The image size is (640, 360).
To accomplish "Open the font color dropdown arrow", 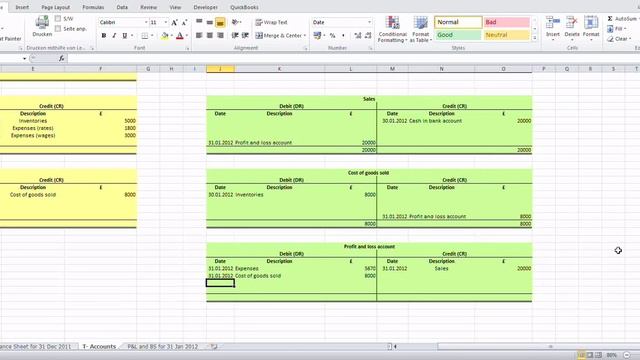I will pos(187,36).
